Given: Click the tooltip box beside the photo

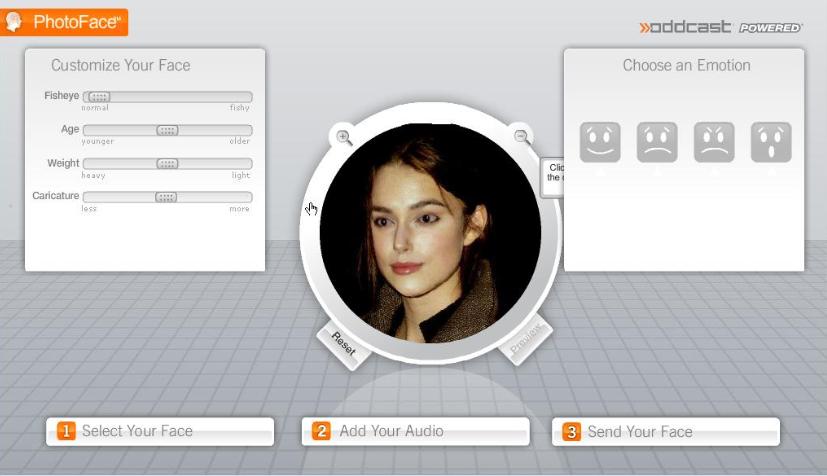Looking at the screenshot, I should (552, 178).
